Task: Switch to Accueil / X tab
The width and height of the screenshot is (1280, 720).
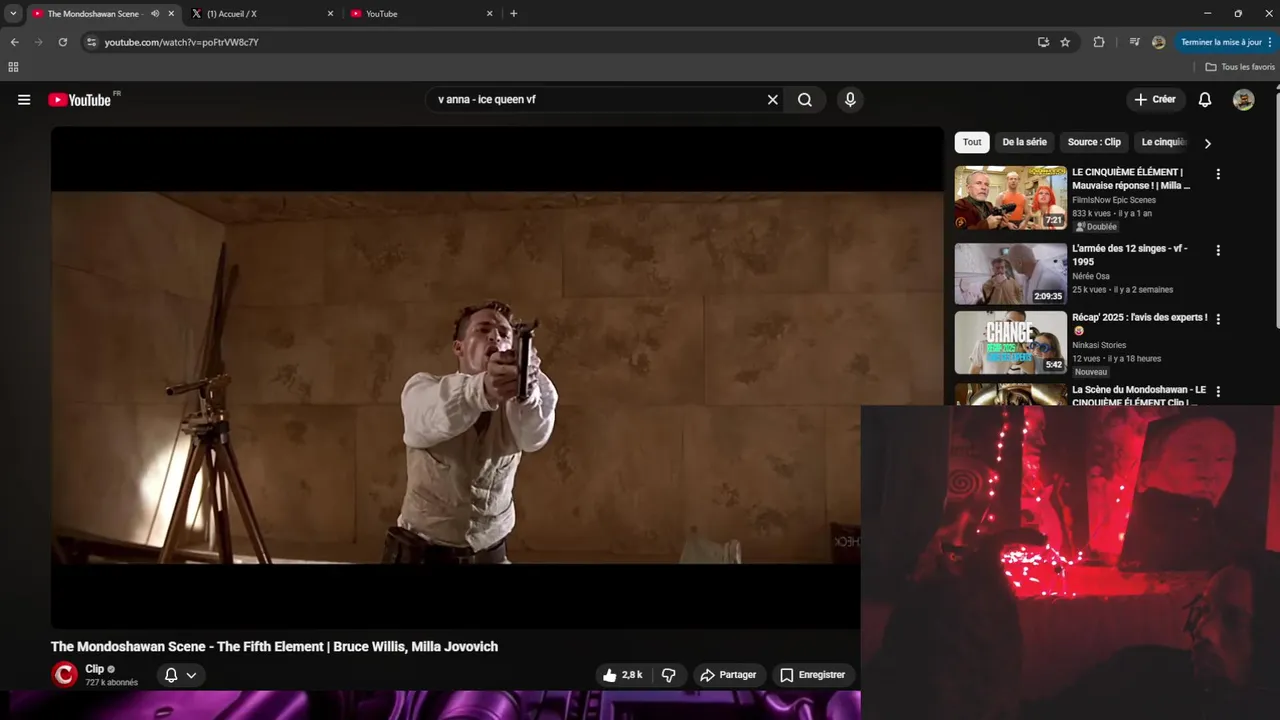Action: coord(260,14)
